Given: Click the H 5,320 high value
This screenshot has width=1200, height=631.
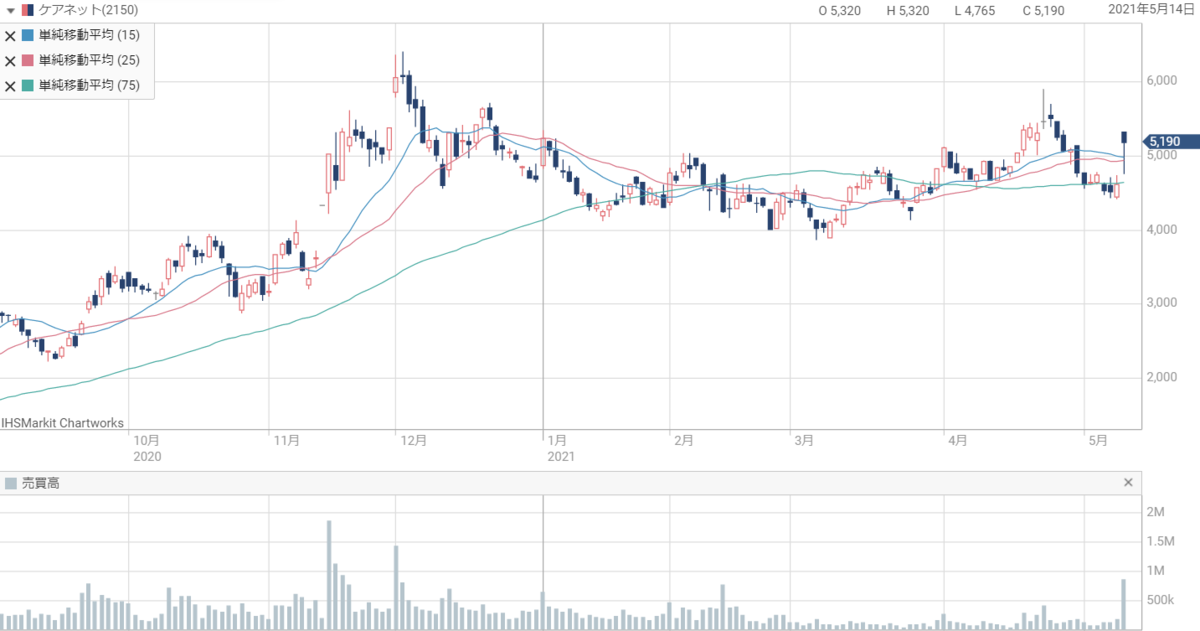Looking at the screenshot, I should (x=908, y=11).
